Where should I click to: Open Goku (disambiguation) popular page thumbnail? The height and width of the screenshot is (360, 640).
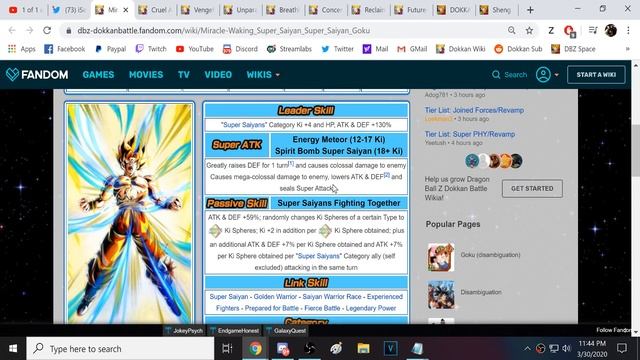(441, 257)
